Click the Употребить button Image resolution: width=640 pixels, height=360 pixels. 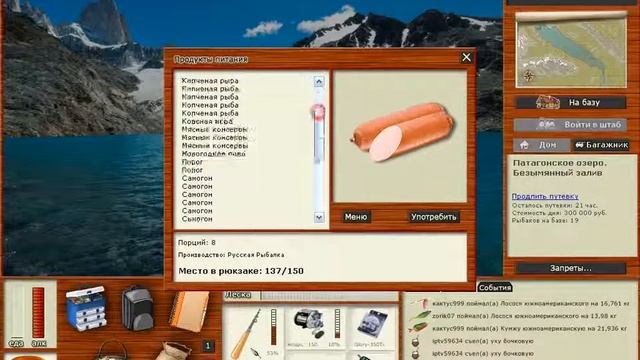point(433,217)
